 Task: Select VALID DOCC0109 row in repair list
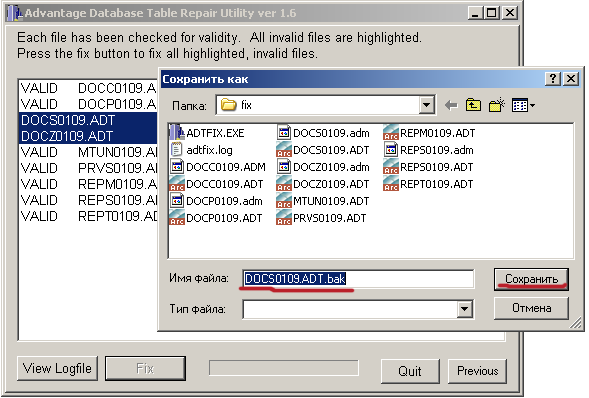click(x=88, y=88)
